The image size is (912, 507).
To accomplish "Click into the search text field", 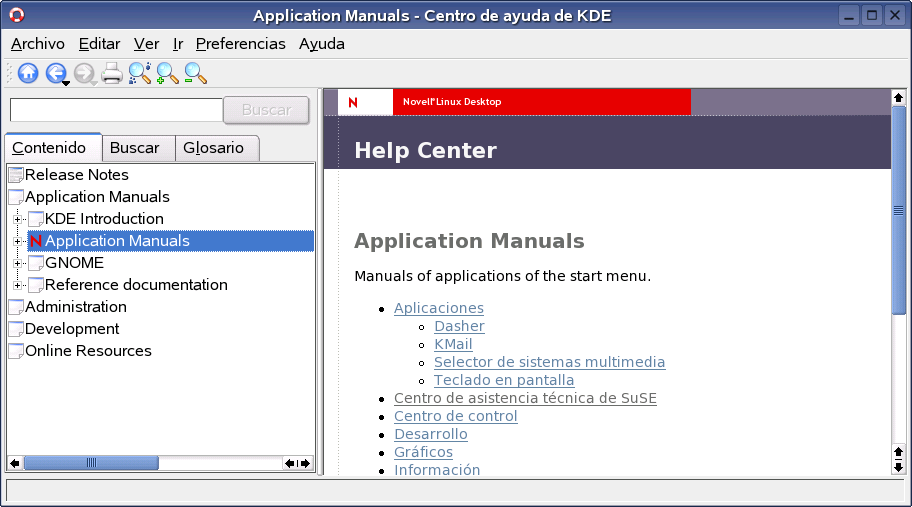I will [x=116, y=110].
